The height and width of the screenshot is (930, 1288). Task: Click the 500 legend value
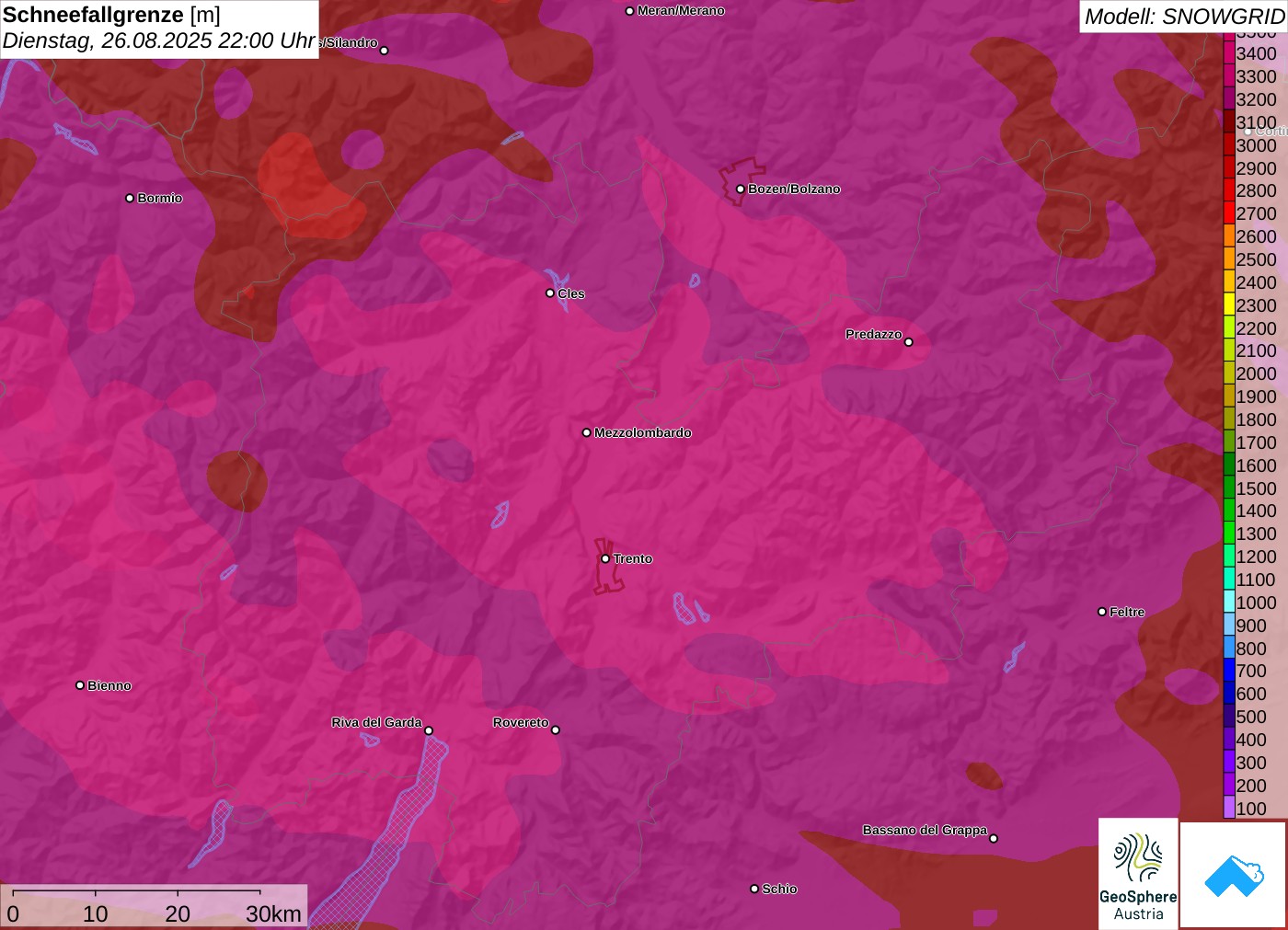1251,717
